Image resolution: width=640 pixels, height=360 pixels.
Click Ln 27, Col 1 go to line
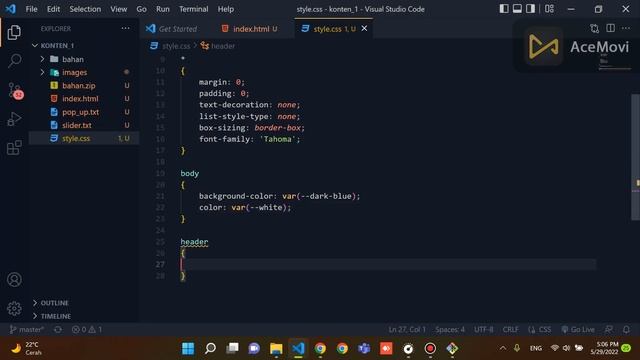(x=407, y=329)
